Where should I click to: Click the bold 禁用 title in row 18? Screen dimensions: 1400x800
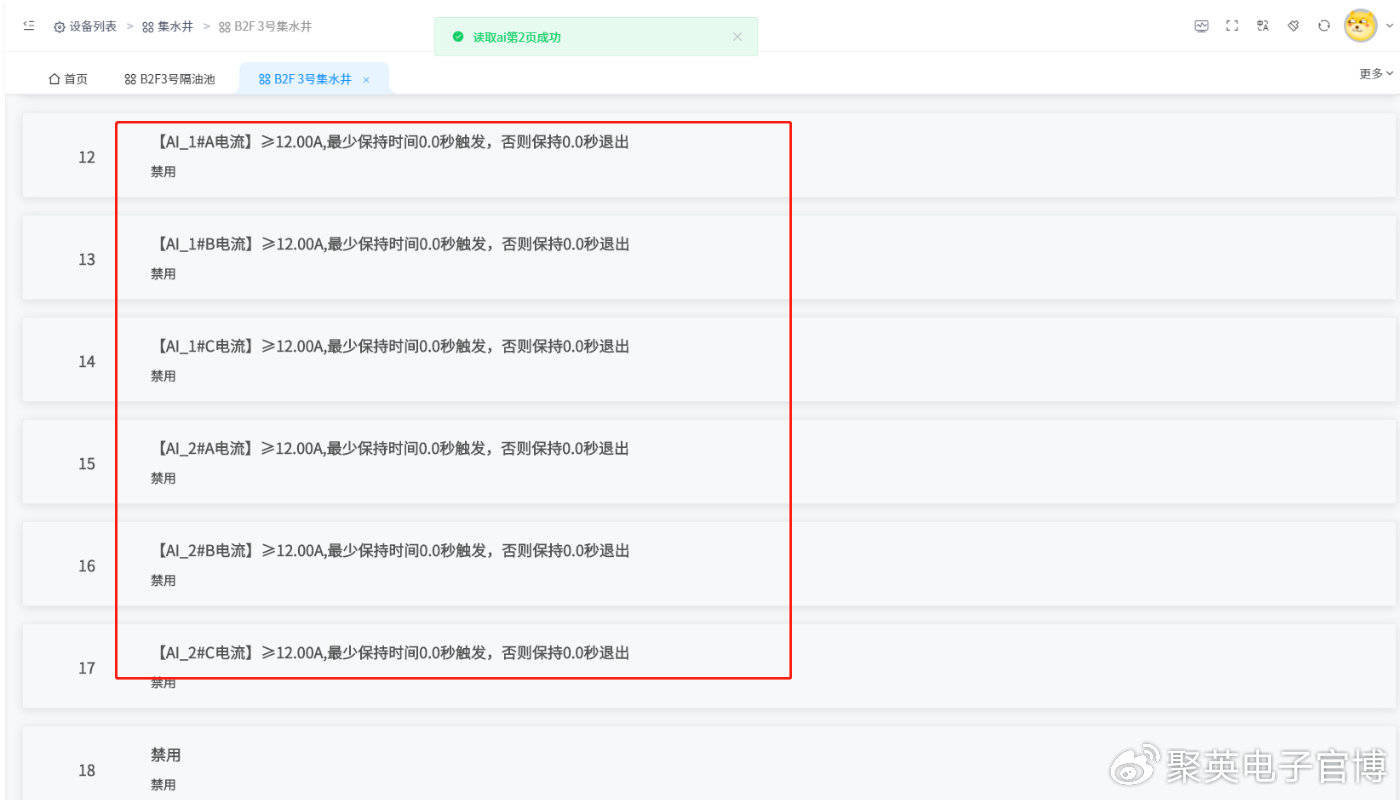coord(166,755)
